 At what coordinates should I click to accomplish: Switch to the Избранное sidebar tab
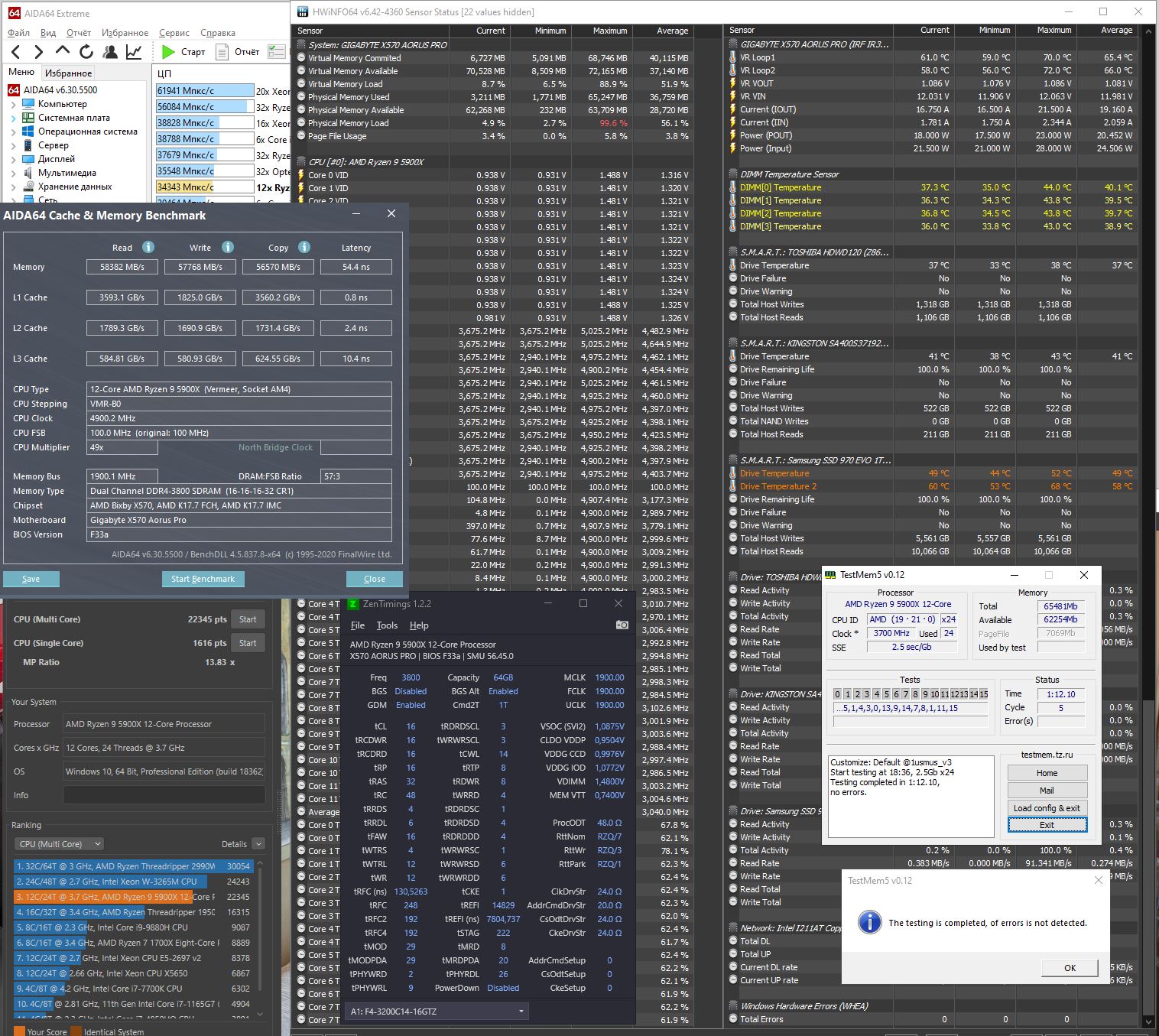click(69, 73)
